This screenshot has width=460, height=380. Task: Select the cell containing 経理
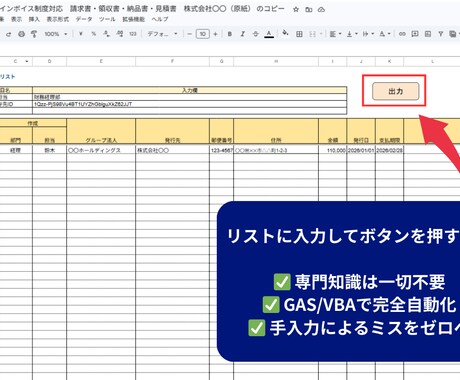click(x=16, y=150)
